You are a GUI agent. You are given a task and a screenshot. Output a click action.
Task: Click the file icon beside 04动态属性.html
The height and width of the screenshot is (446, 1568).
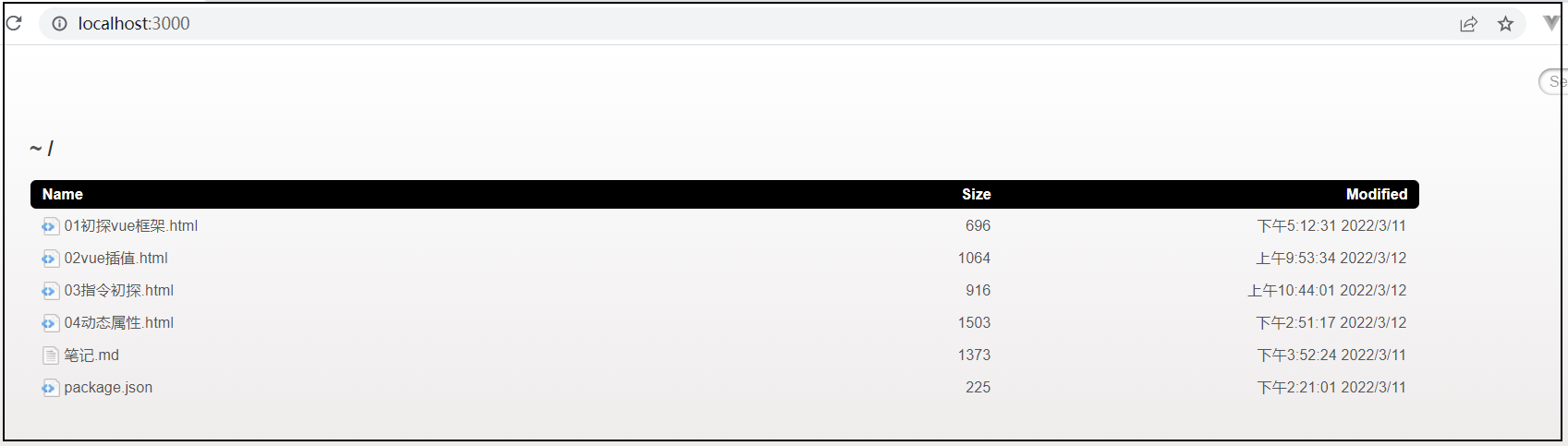(x=50, y=323)
